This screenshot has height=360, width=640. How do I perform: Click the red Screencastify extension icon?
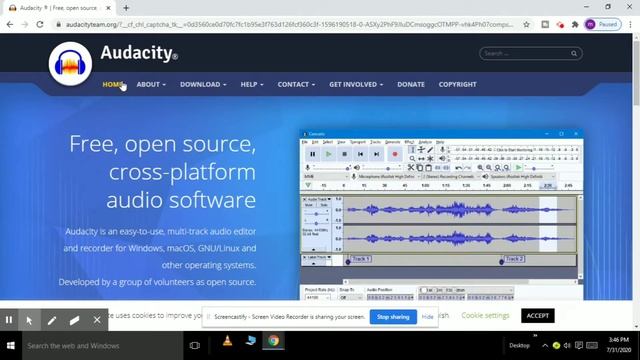[x=560, y=24]
